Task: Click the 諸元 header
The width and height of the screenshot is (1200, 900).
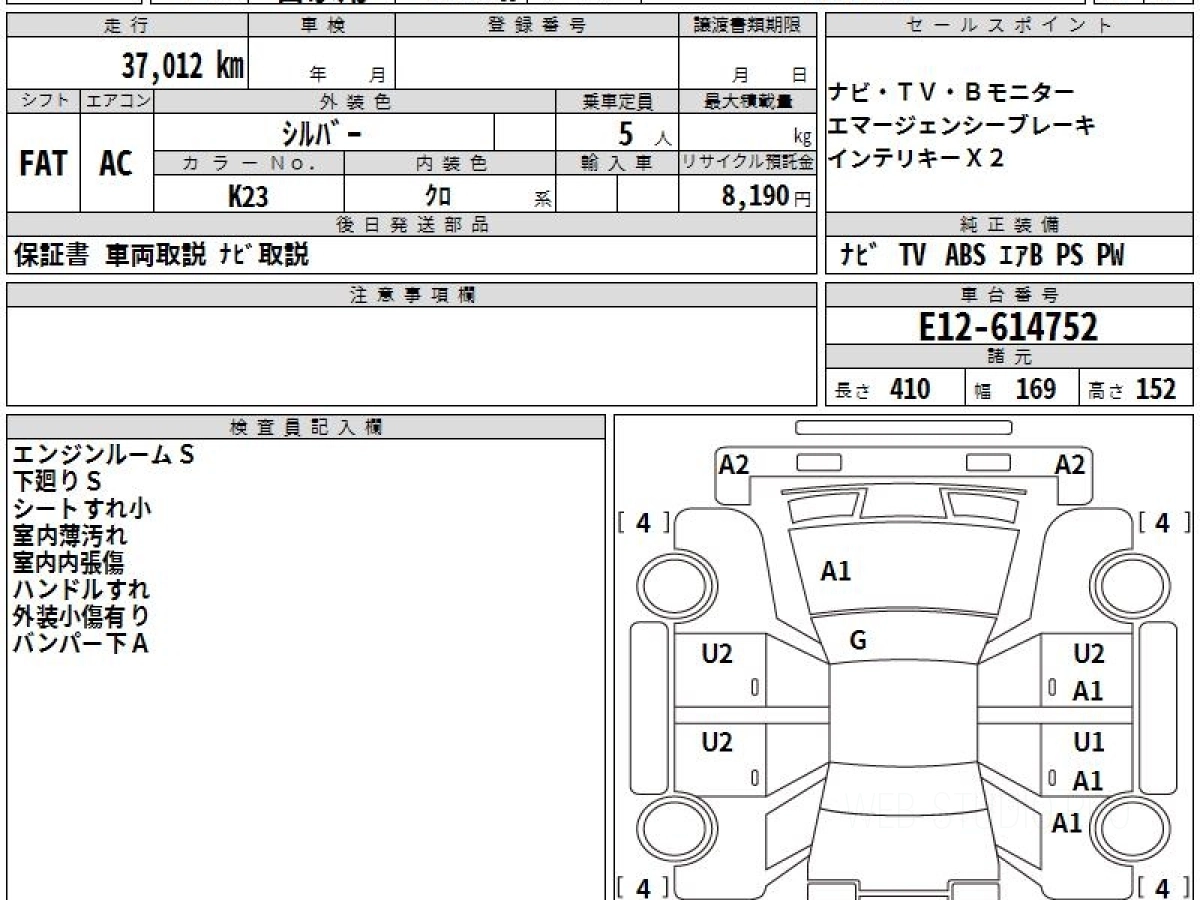Action: point(1010,358)
